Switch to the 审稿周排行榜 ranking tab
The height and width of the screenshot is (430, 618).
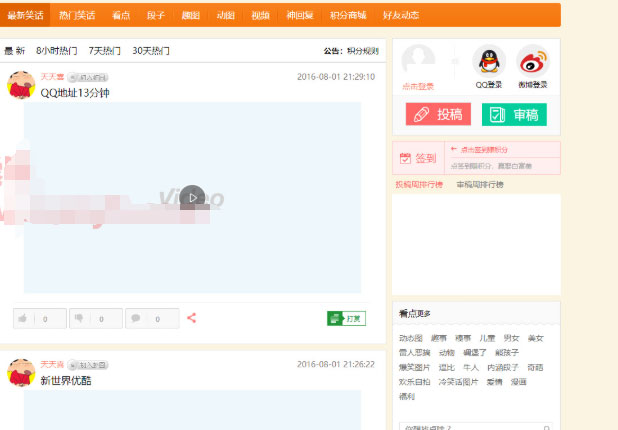[x=480, y=185]
